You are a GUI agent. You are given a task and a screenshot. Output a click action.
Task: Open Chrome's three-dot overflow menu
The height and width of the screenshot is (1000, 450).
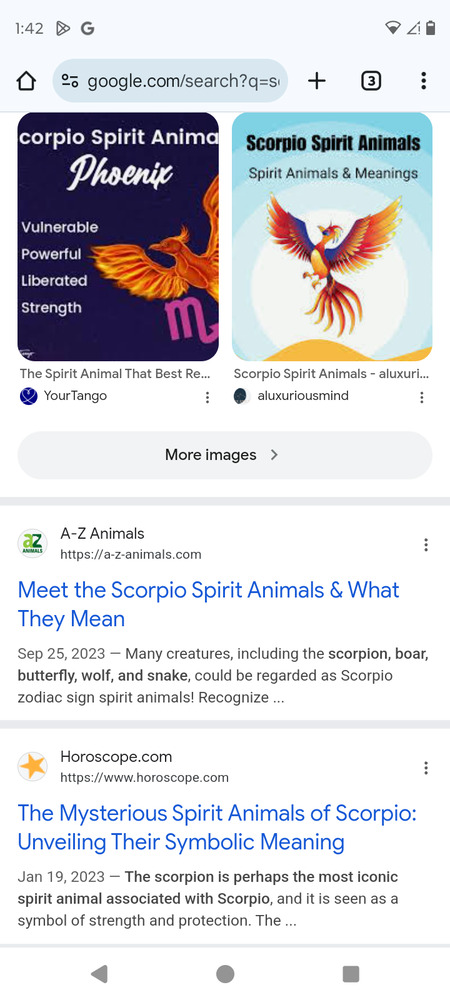[x=423, y=81]
